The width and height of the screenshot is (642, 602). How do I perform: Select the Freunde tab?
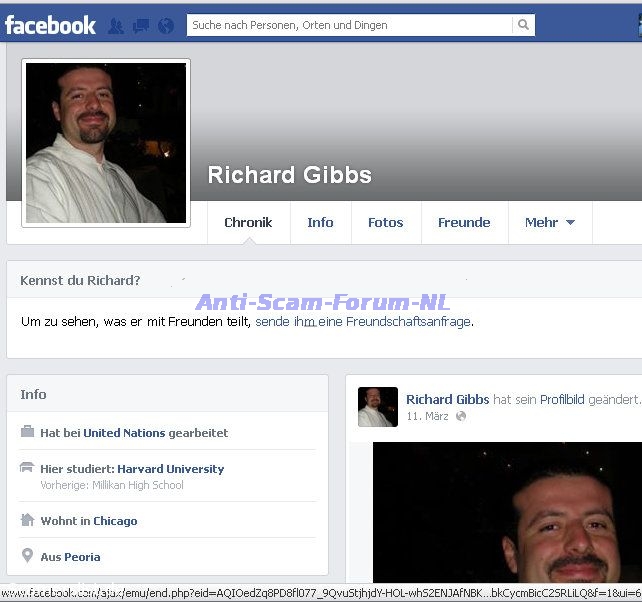[464, 223]
